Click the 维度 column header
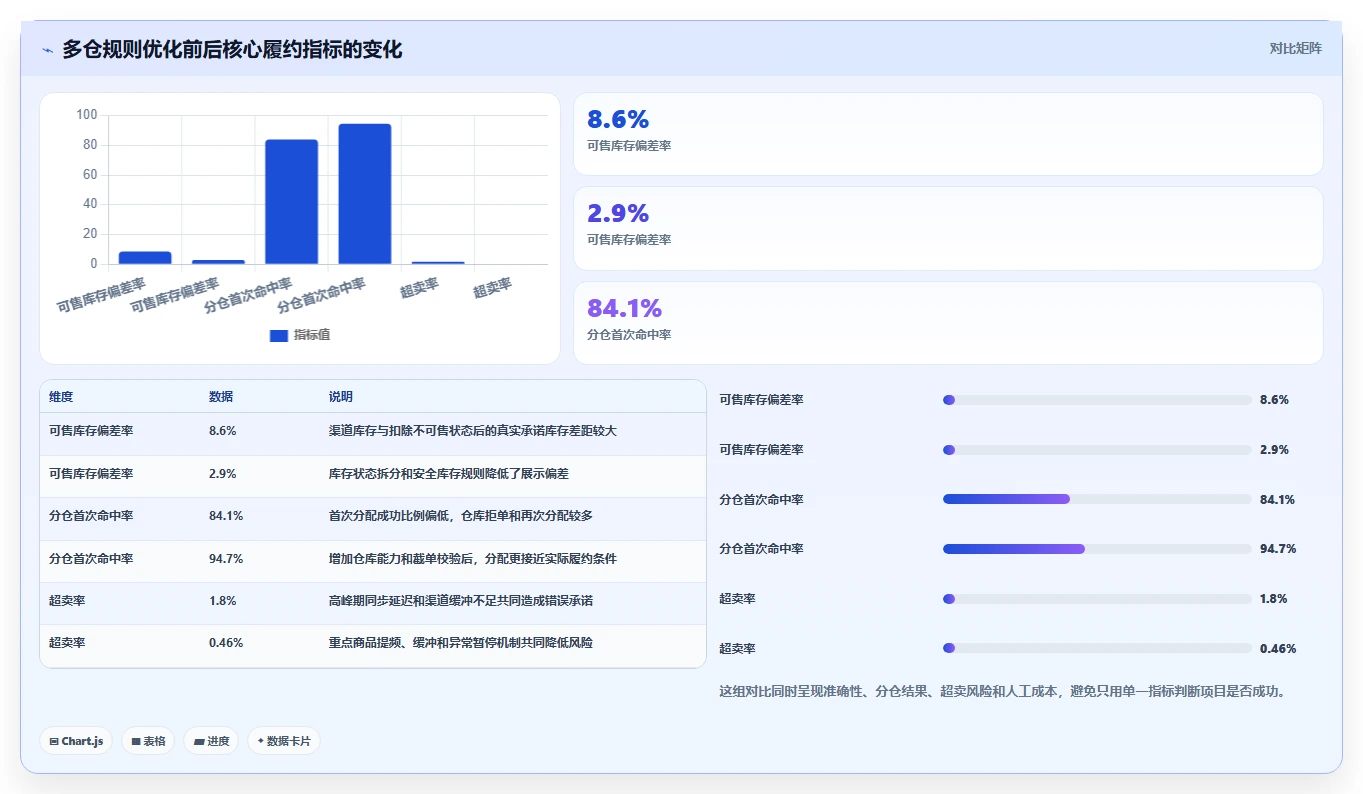1363x794 pixels. tap(61, 397)
